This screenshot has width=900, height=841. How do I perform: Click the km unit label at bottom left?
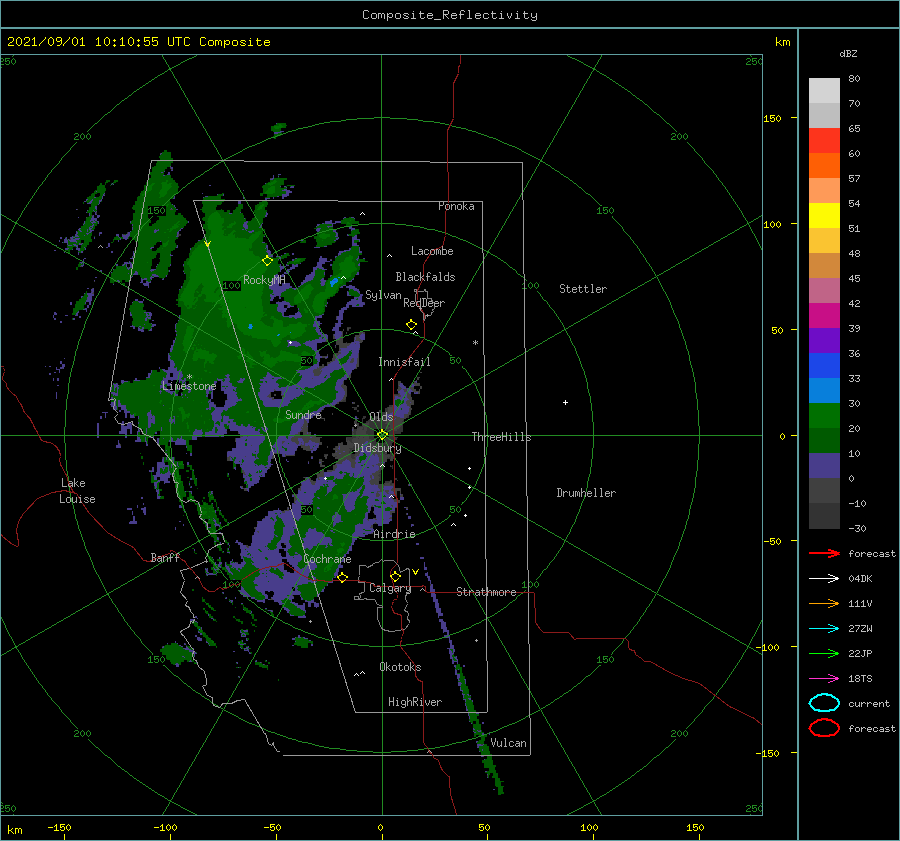point(14,830)
